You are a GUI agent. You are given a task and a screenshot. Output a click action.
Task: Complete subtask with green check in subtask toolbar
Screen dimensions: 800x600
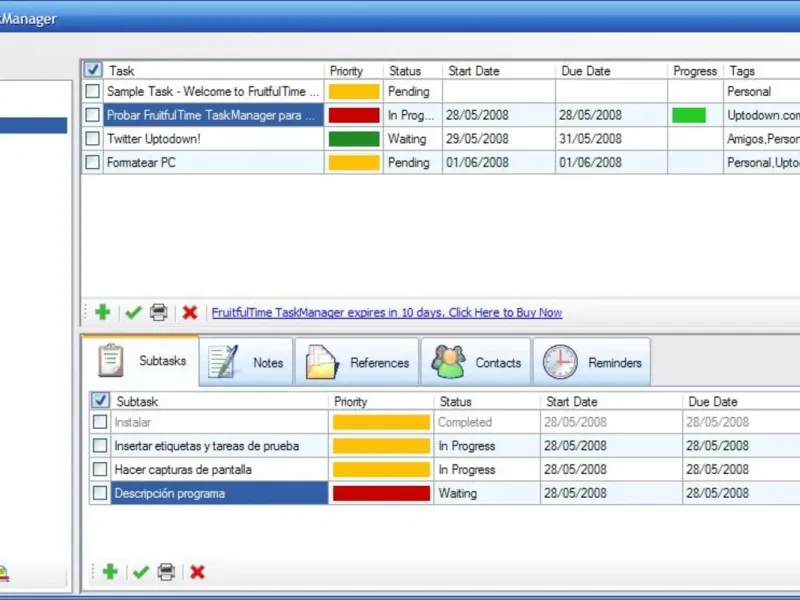(141, 572)
